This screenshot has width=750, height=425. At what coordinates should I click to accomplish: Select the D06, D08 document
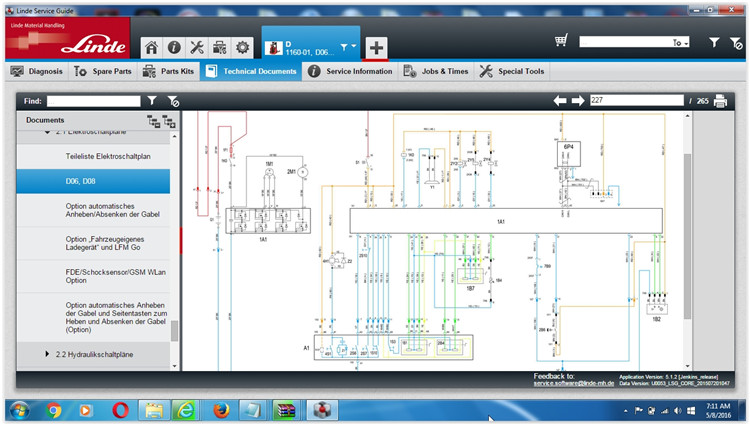coord(93,181)
